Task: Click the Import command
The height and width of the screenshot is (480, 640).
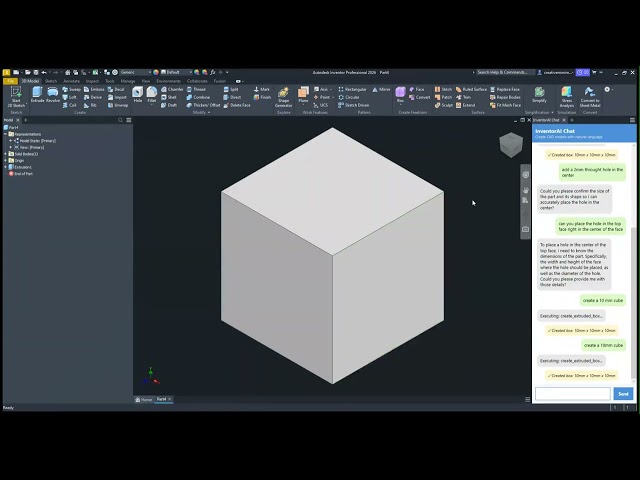Action: click(x=117, y=97)
